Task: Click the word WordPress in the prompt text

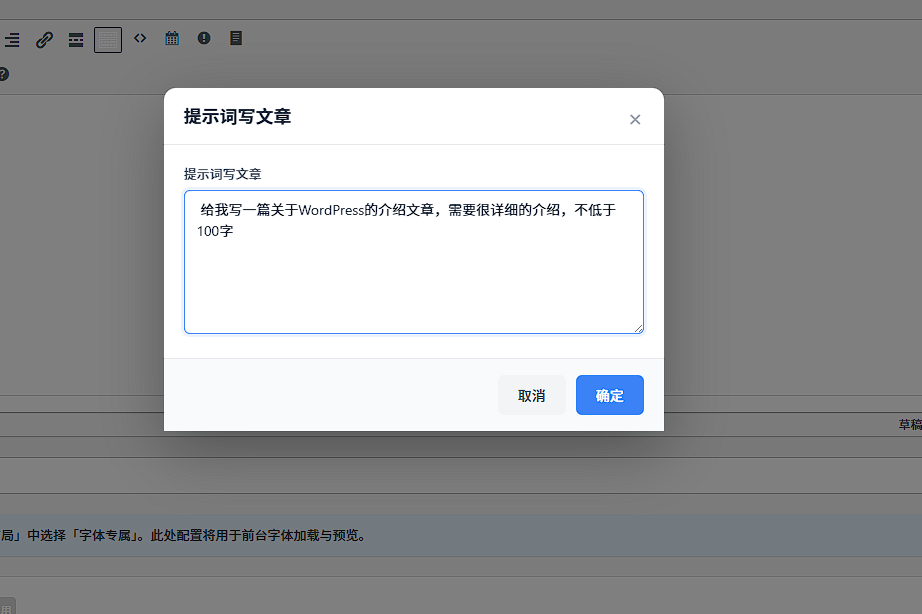Action: 331,210
